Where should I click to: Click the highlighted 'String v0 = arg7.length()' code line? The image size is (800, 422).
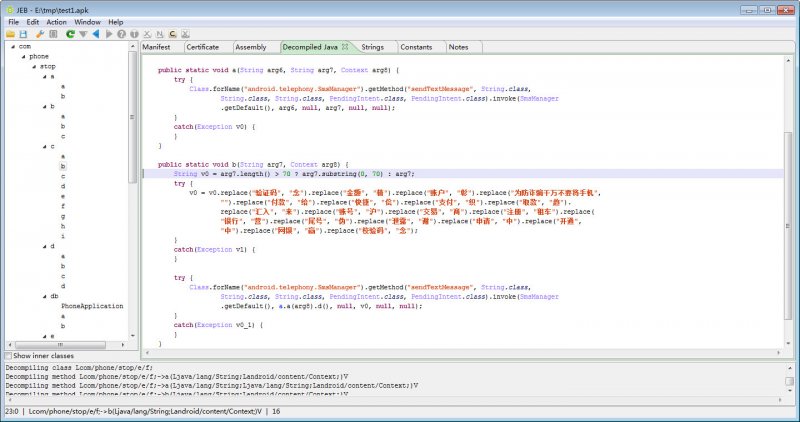[294, 174]
